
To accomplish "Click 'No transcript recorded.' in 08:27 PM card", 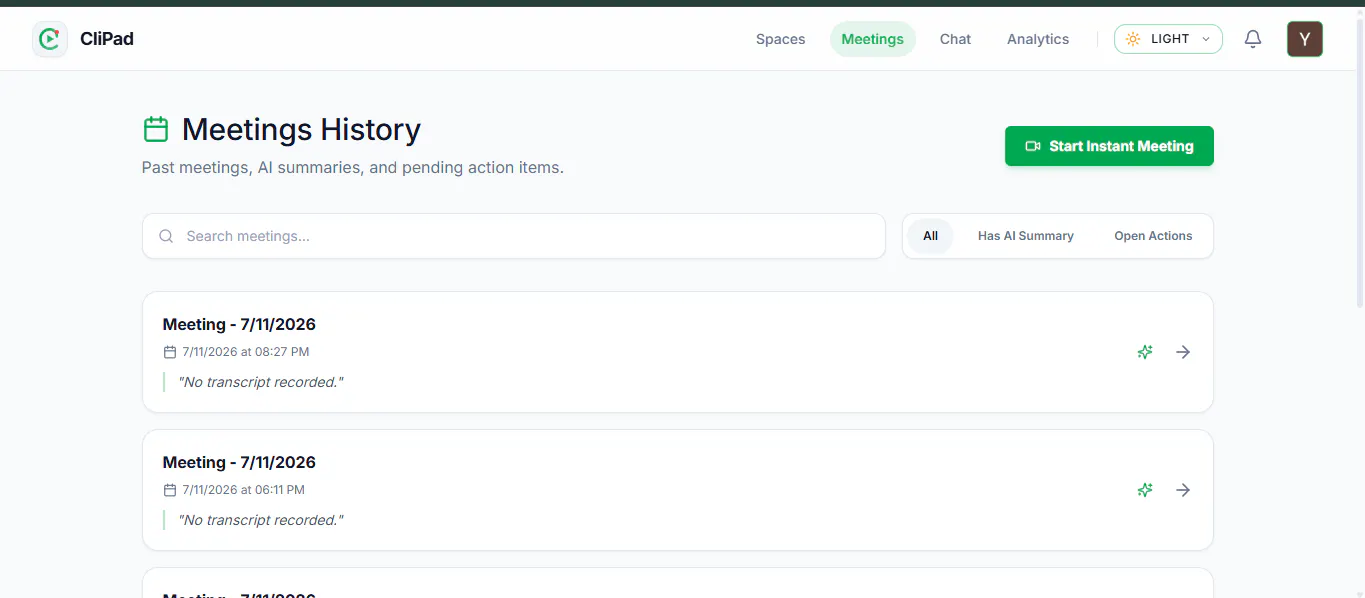I will pos(260,382).
